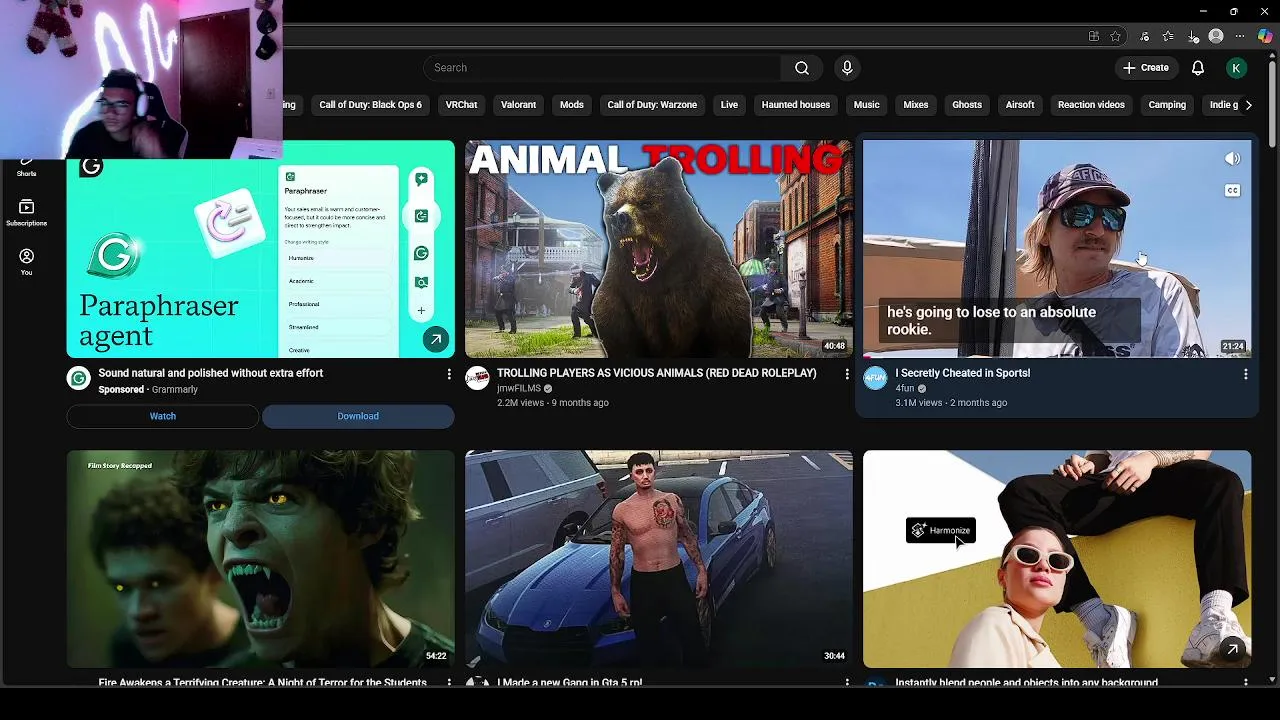Open the browser downloads icon

coord(1193,36)
